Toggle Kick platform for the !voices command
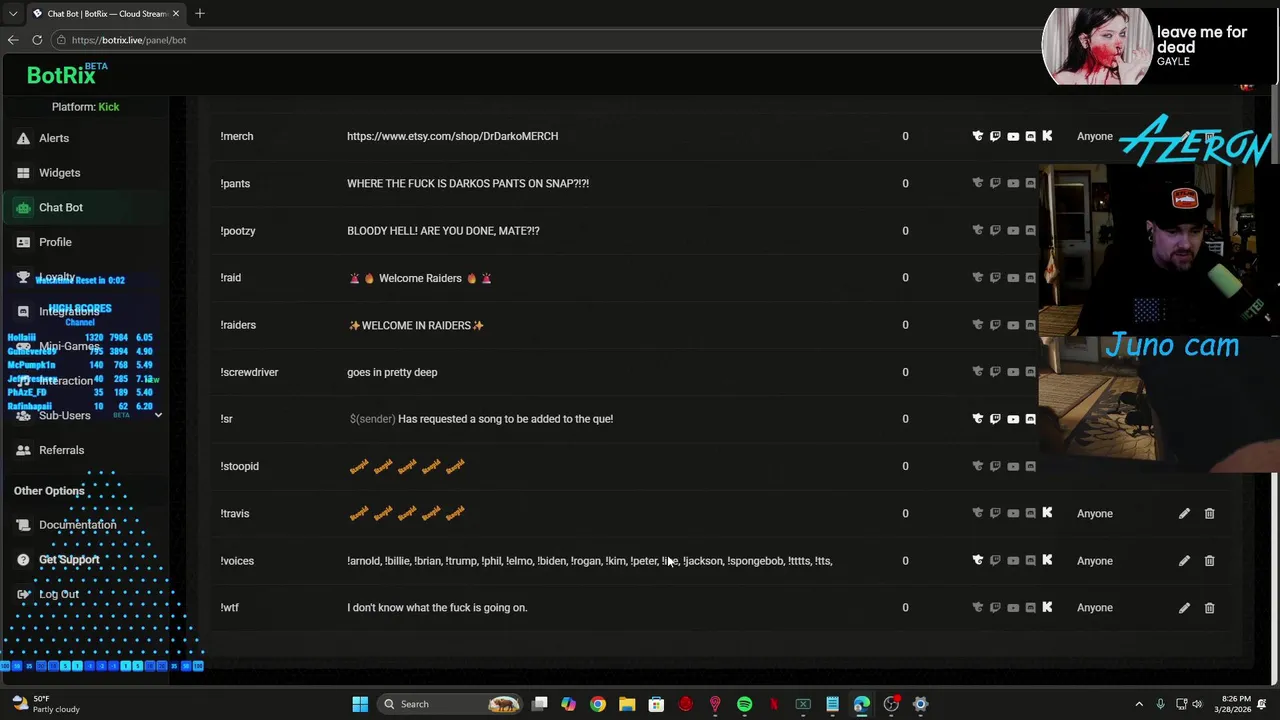This screenshot has height=720, width=1280. click(x=1047, y=560)
